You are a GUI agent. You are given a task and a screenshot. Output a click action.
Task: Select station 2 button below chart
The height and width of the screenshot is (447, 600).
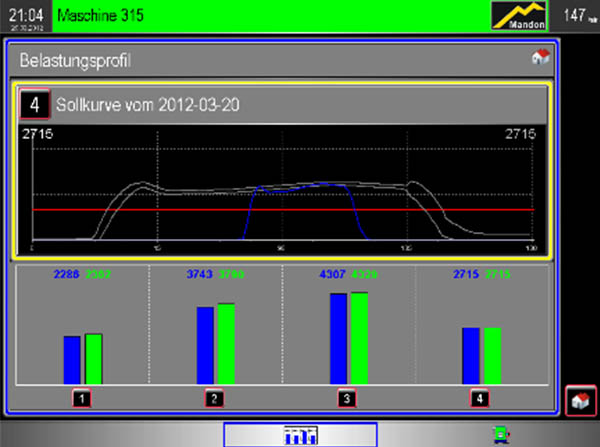click(214, 399)
